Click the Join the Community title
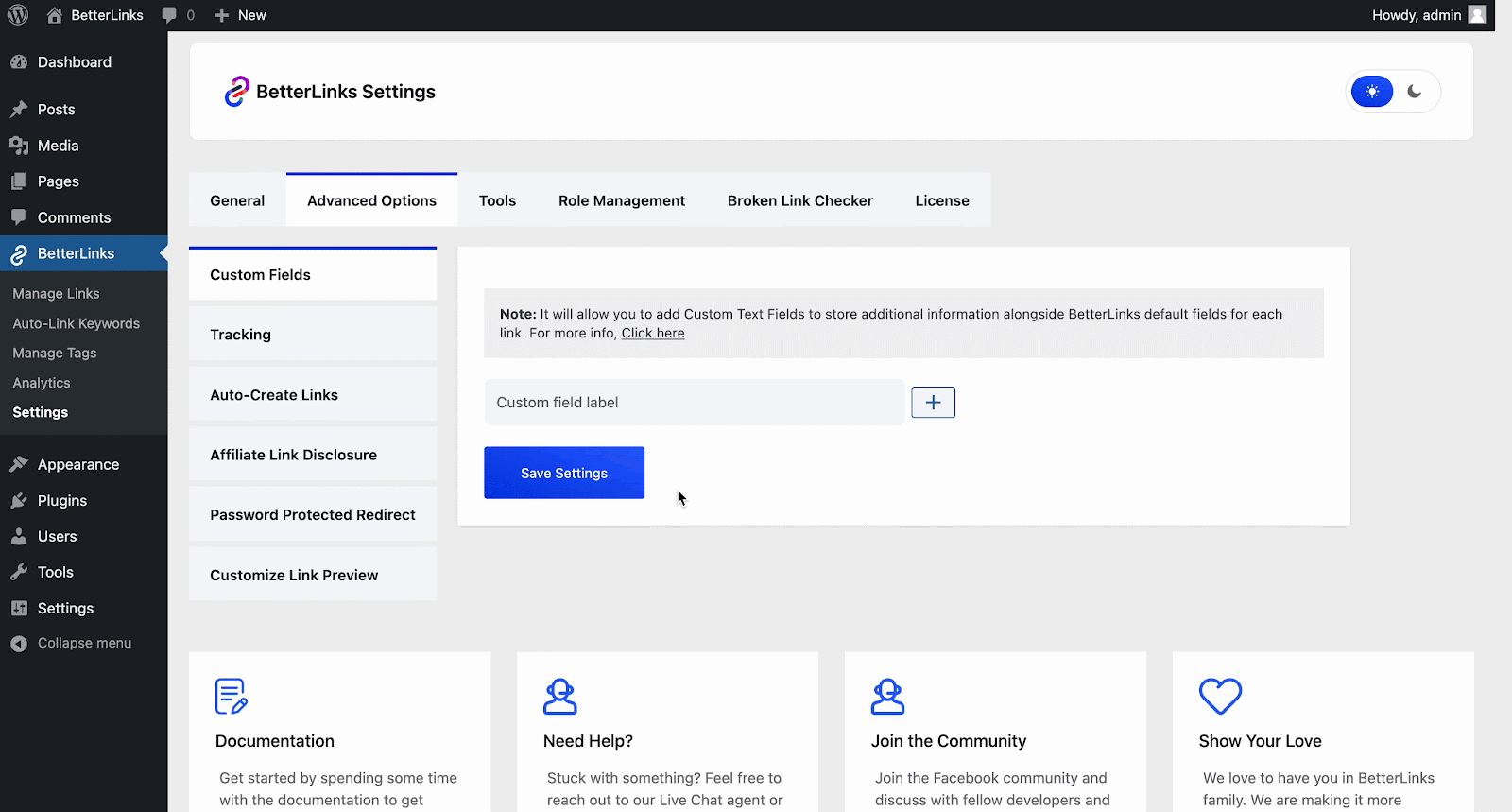 949,741
